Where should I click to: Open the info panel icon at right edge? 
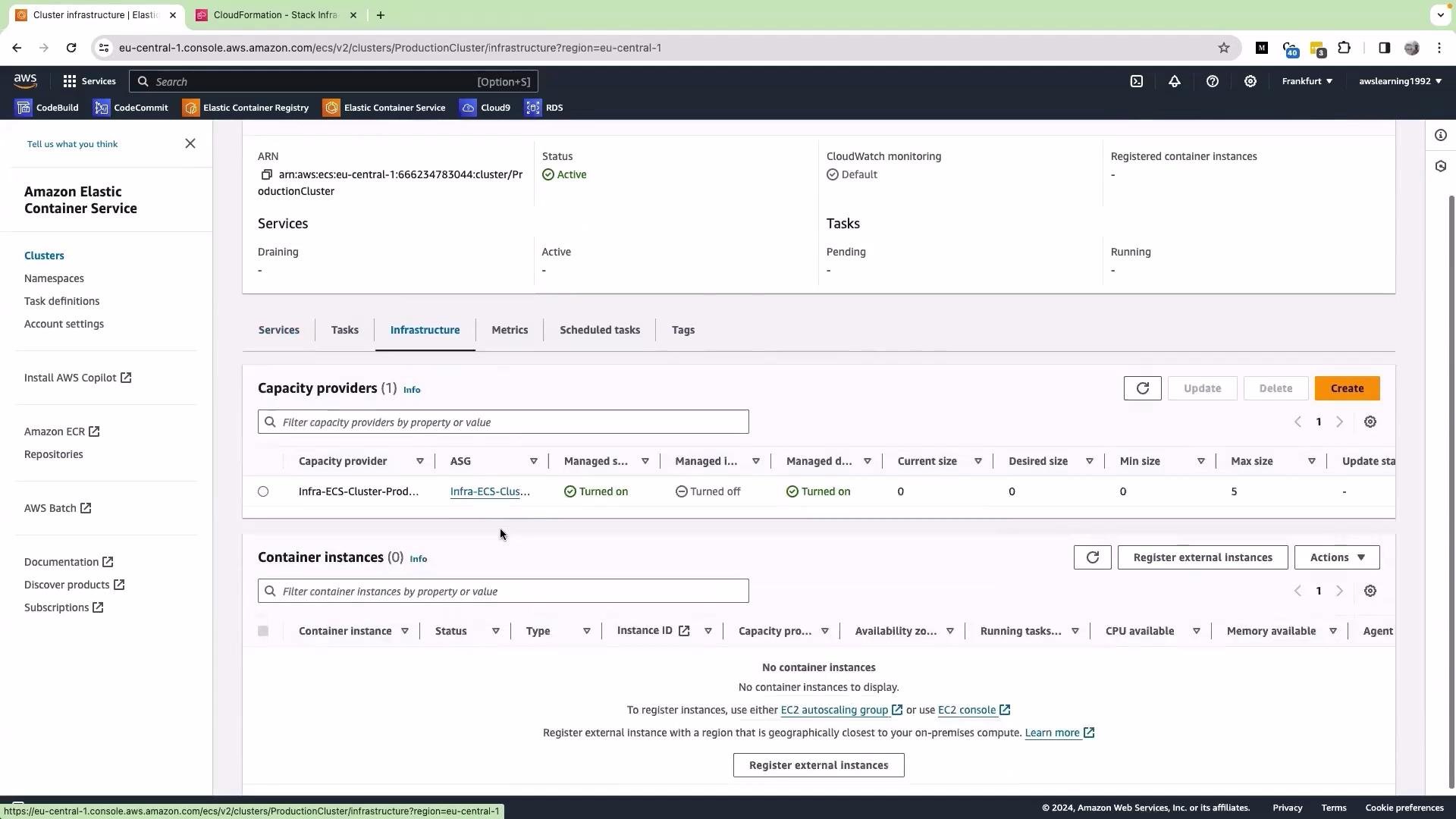pyautogui.click(x=1440, y=135)
